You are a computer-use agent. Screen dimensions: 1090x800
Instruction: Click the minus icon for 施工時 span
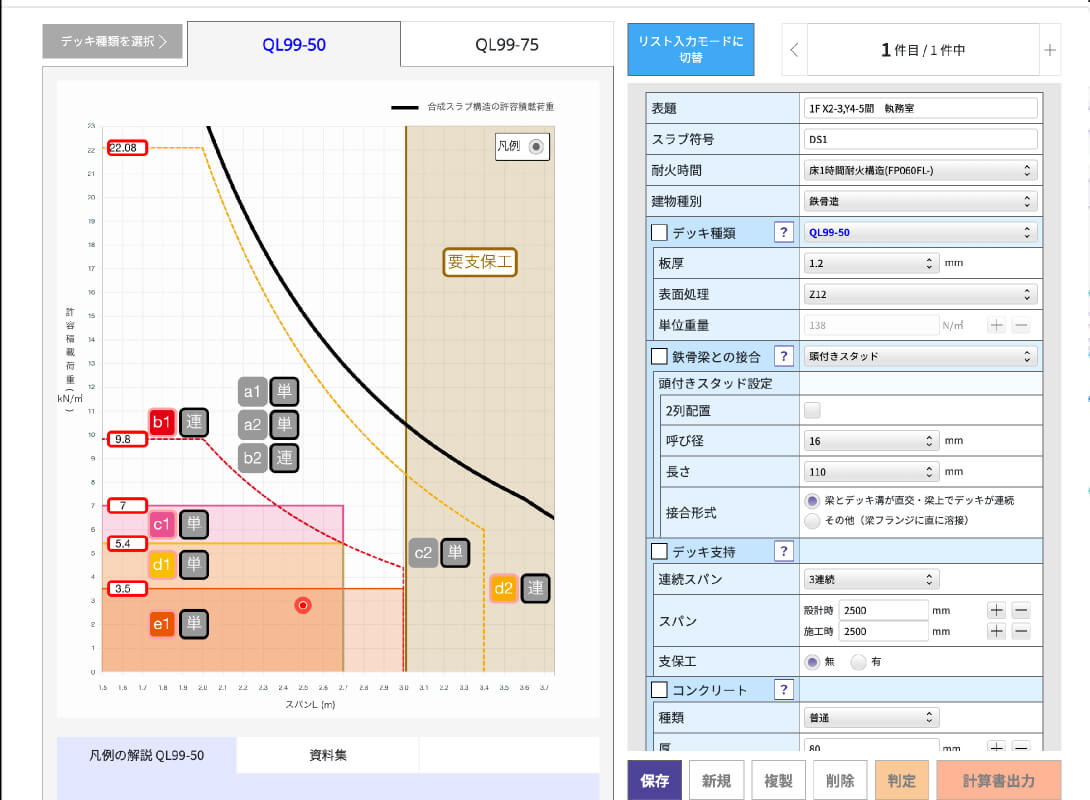pos(1021,631)
